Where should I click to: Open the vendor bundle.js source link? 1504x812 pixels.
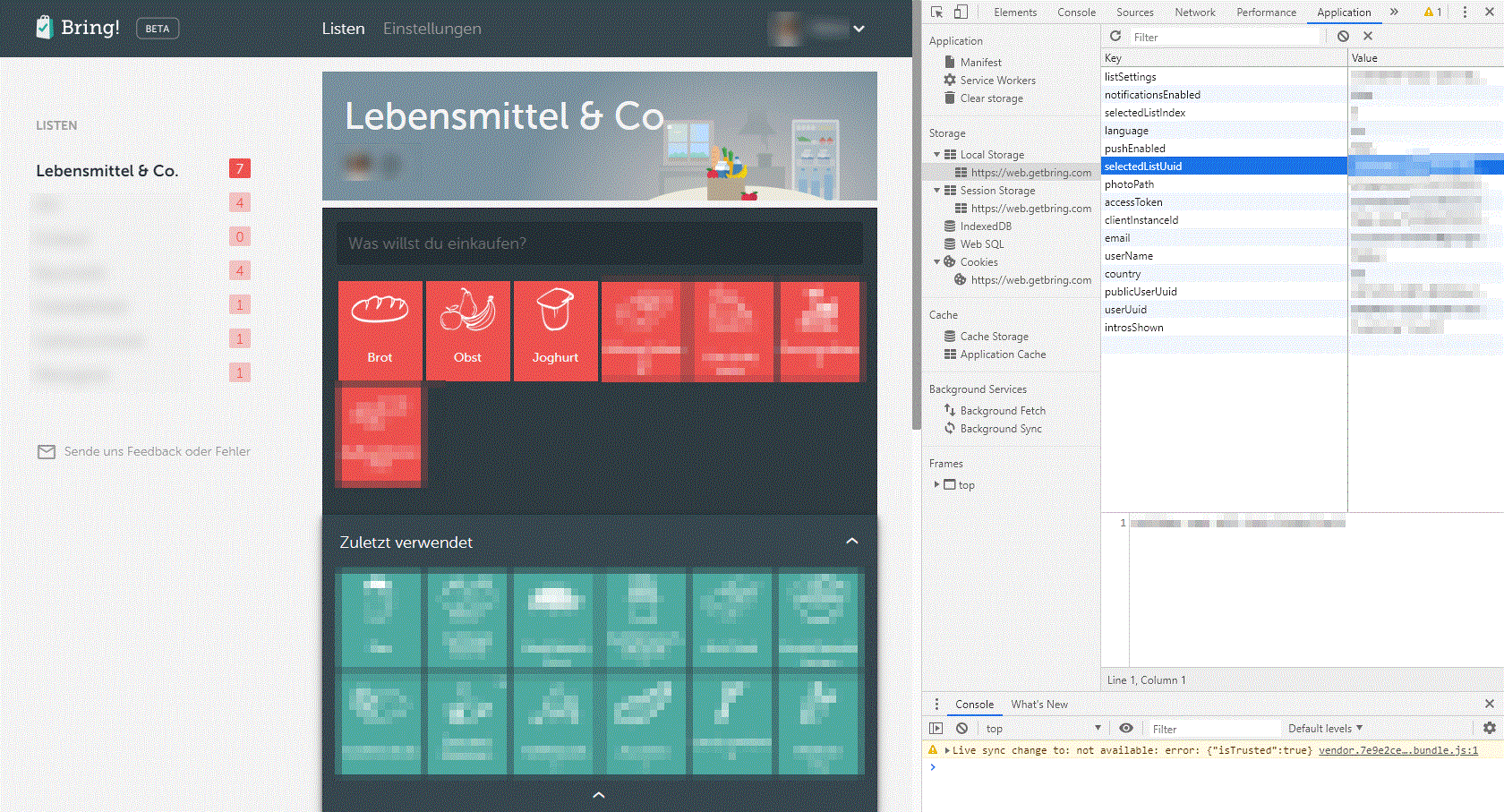tap(1397, 750)
